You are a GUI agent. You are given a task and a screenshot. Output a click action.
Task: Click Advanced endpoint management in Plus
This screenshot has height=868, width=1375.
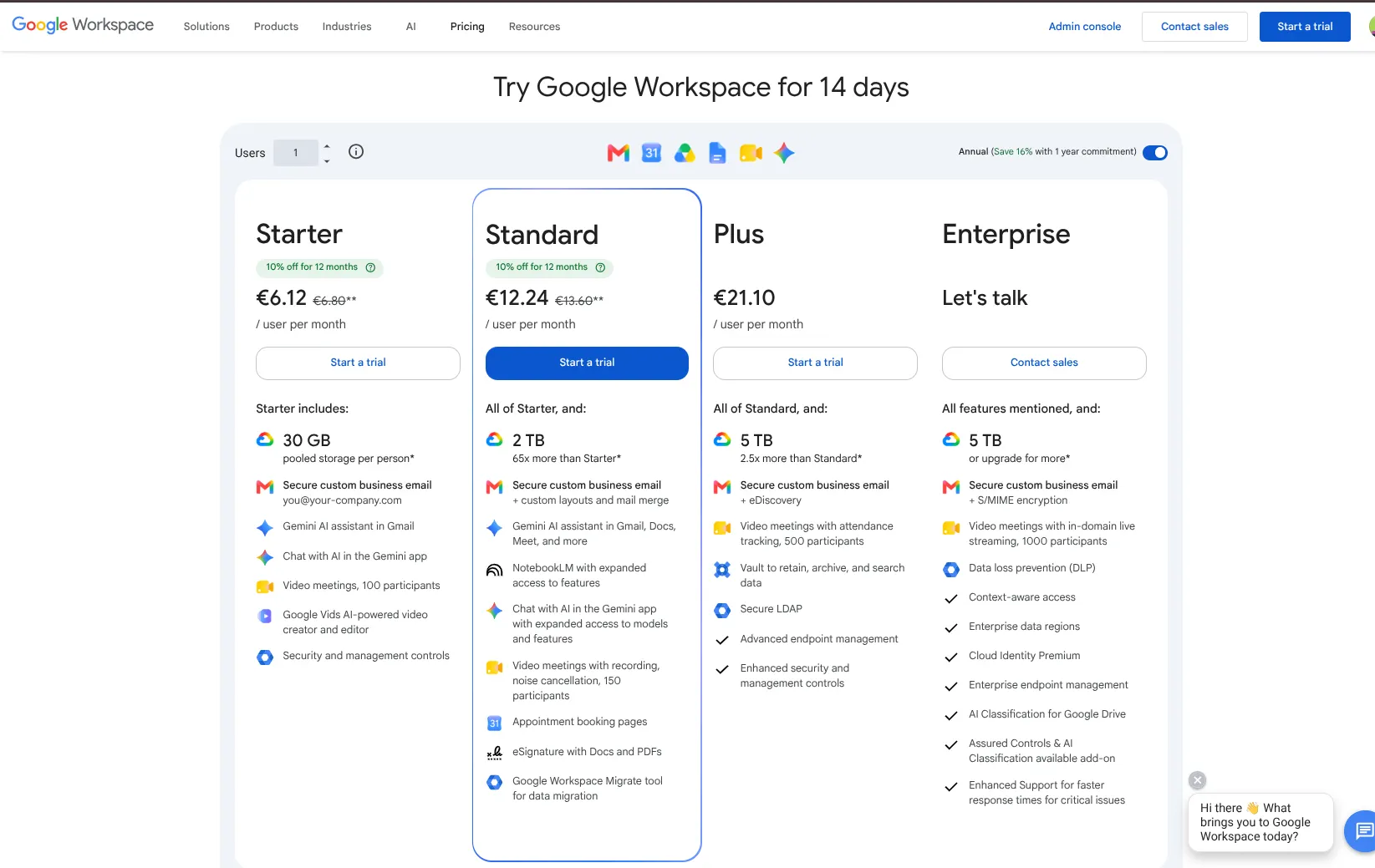click(x=819, y=639)
